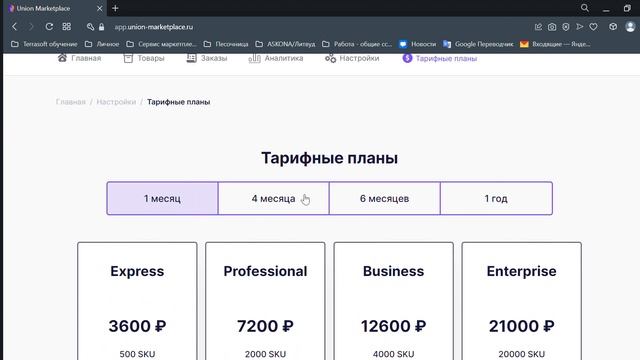The image size is (640, 360).
Task: Select the 4 месяца billing period
Action: pyautogui.click(x=273, y=198)
